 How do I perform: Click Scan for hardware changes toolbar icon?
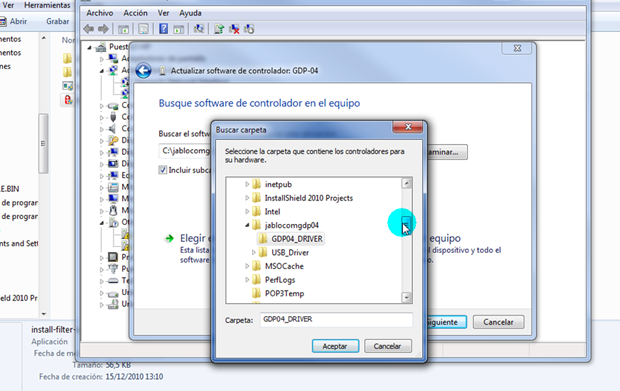(x=199, y=29)
